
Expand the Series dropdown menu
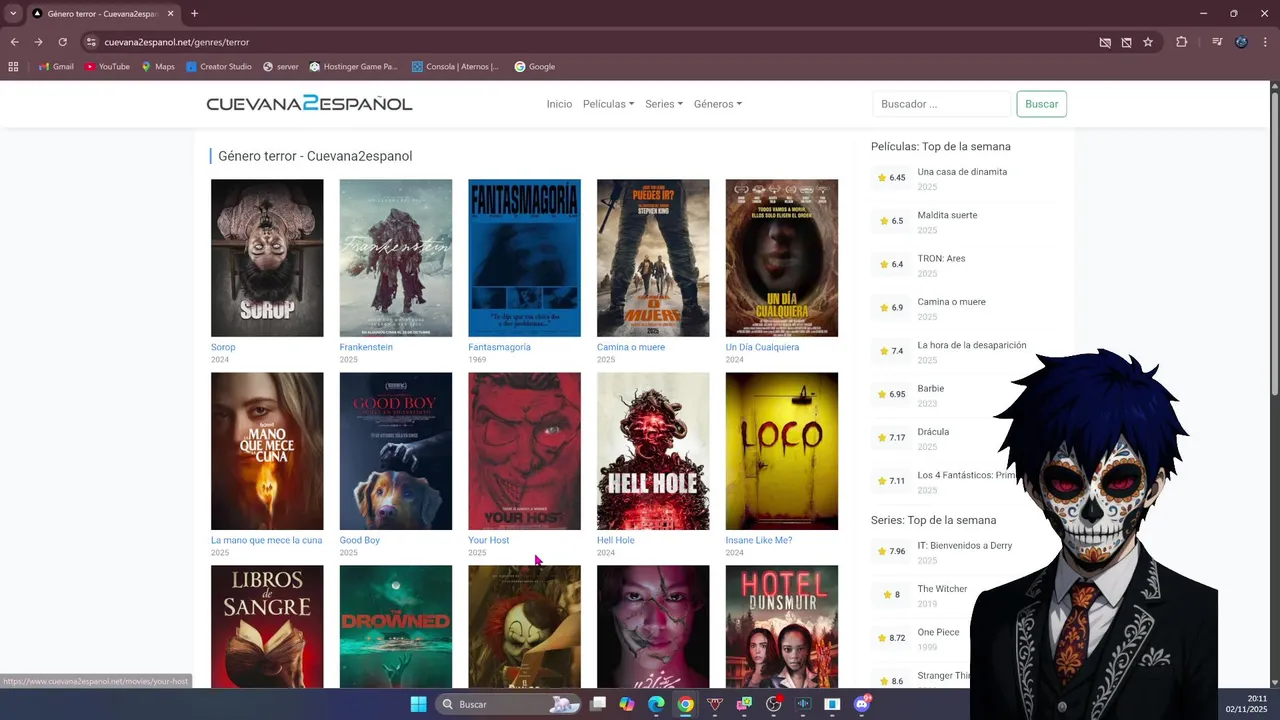pos(664,104)
